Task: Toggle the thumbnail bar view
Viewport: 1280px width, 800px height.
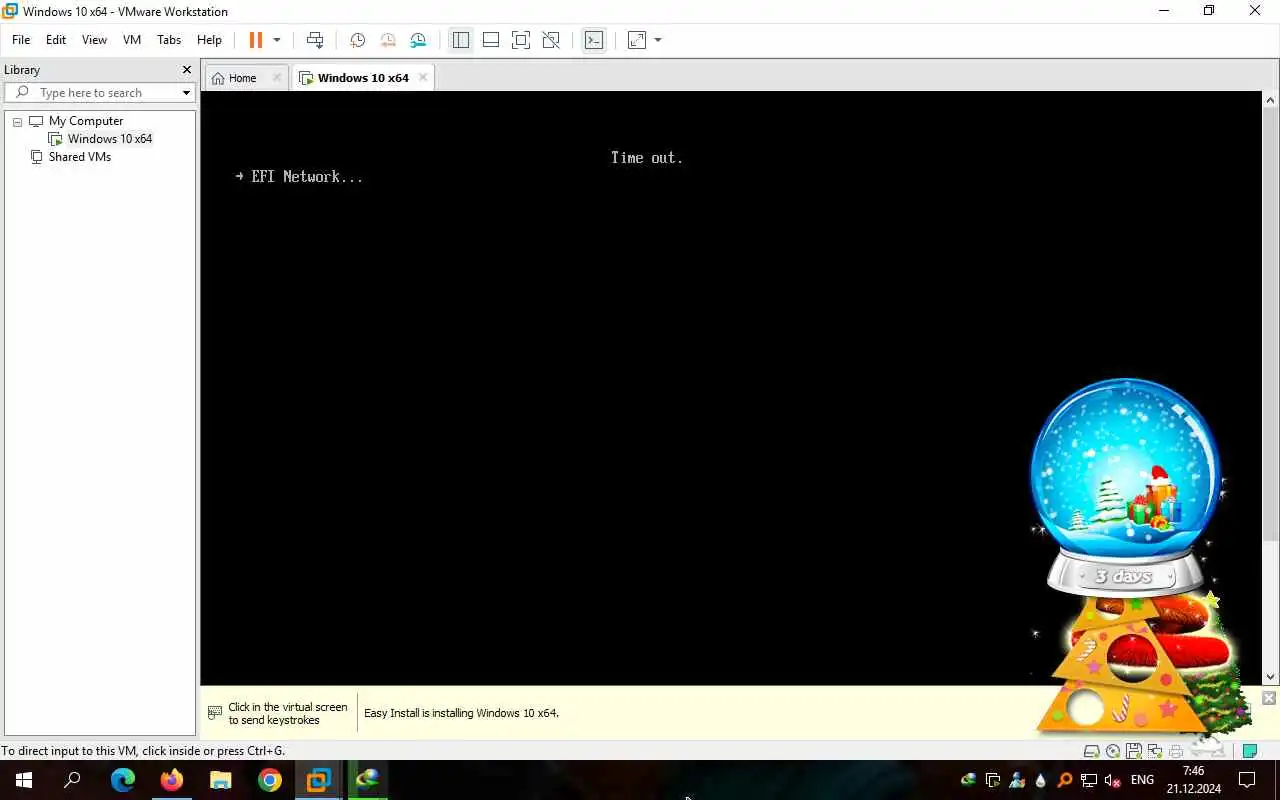Action: (491, 40)
